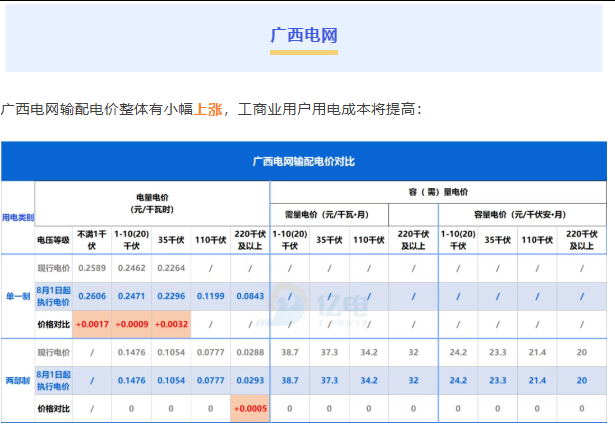This screenshot has width=615, height=429.
Task: Click the 两部制 category label
Action: [18, 381]
